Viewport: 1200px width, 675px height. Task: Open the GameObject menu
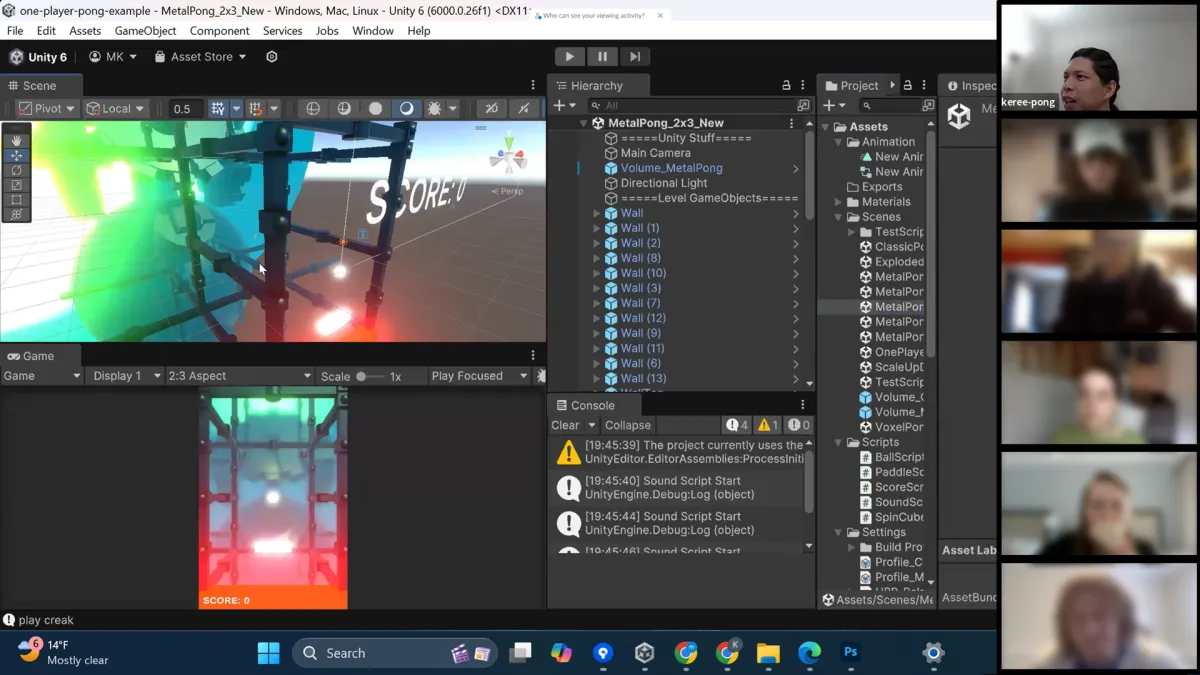[x=145, y=31]
